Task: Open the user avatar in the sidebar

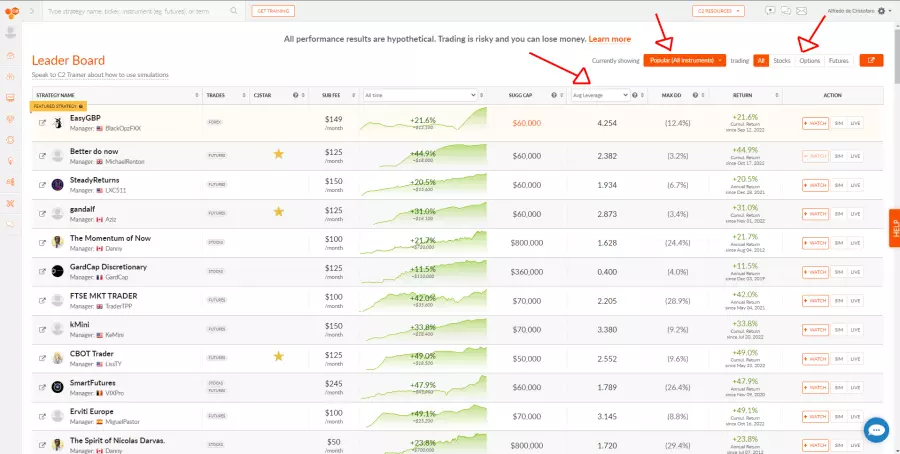Action: point(10,32)
